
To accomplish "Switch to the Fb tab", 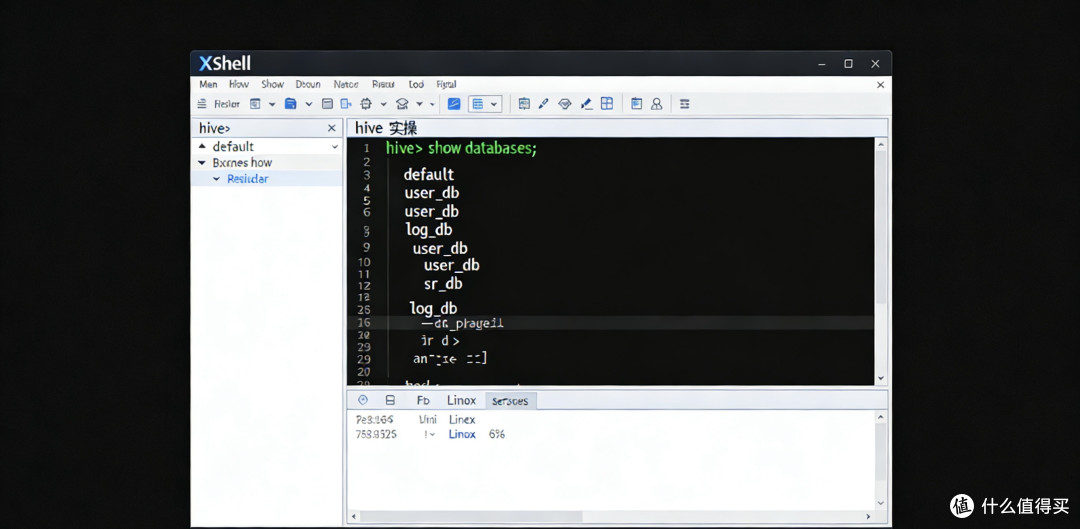I will [x=423, y=400].
